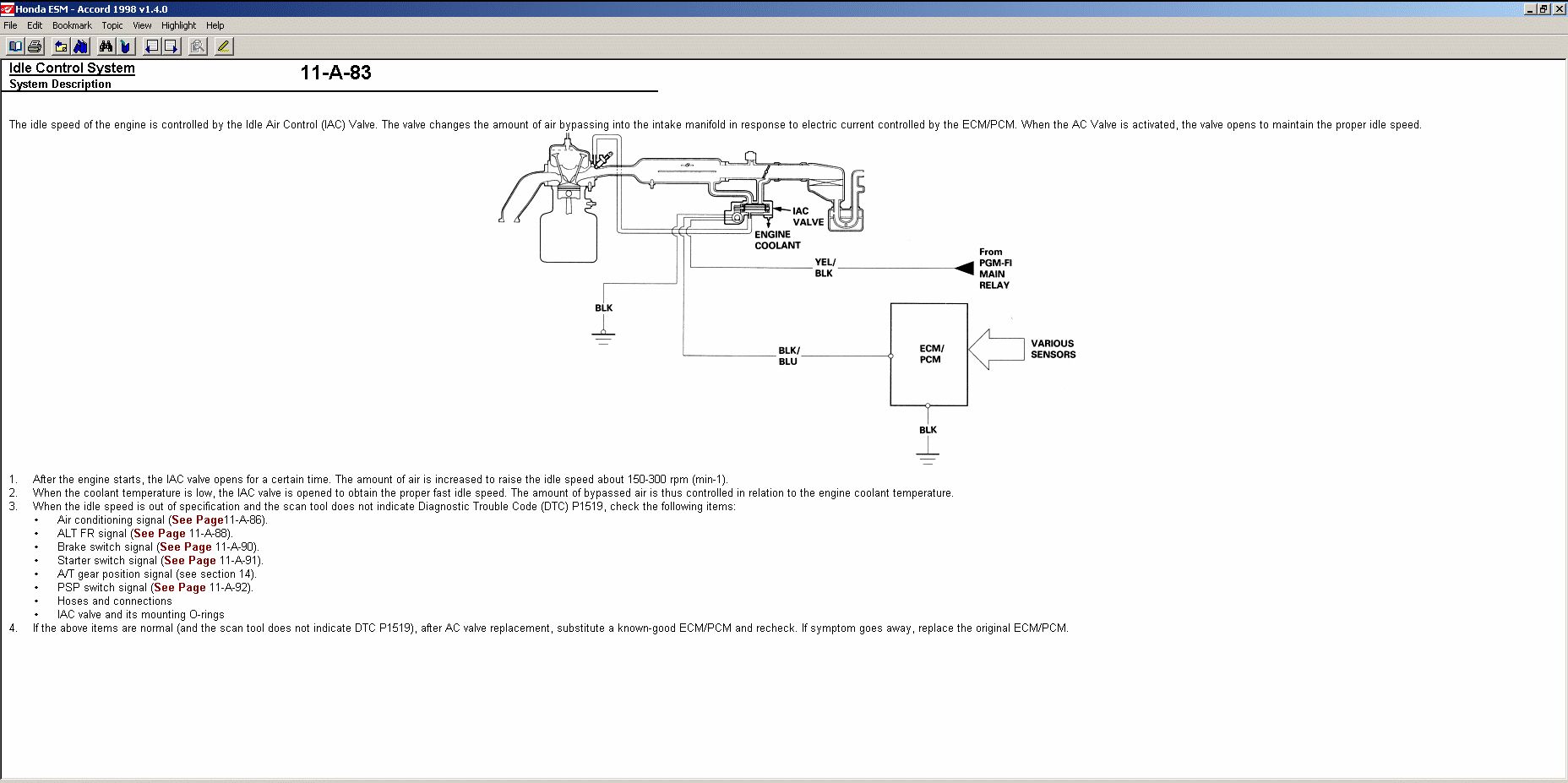Open the View menu

tap(142, 25)
